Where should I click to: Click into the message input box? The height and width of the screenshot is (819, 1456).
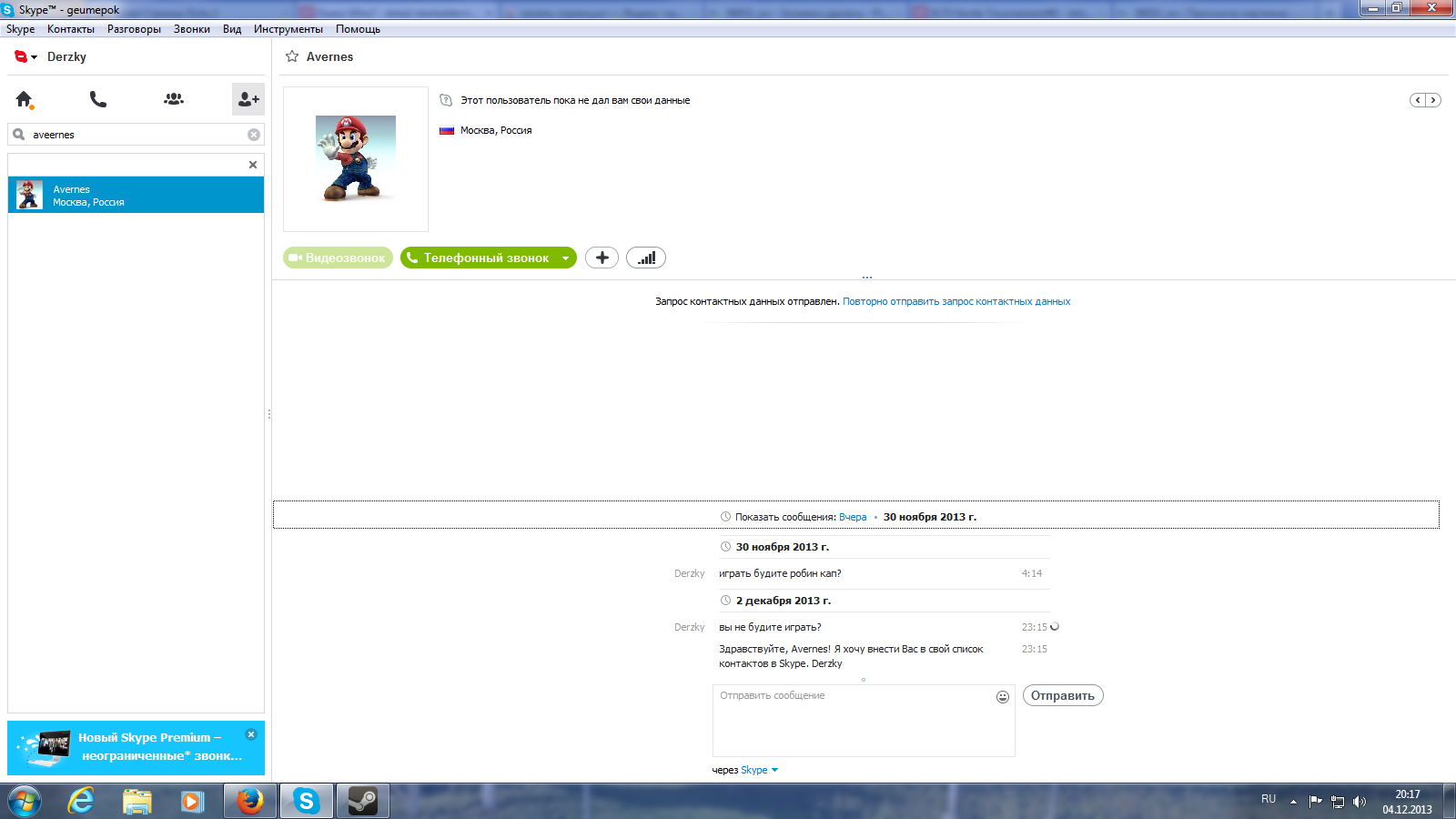(x=864, y=721)
